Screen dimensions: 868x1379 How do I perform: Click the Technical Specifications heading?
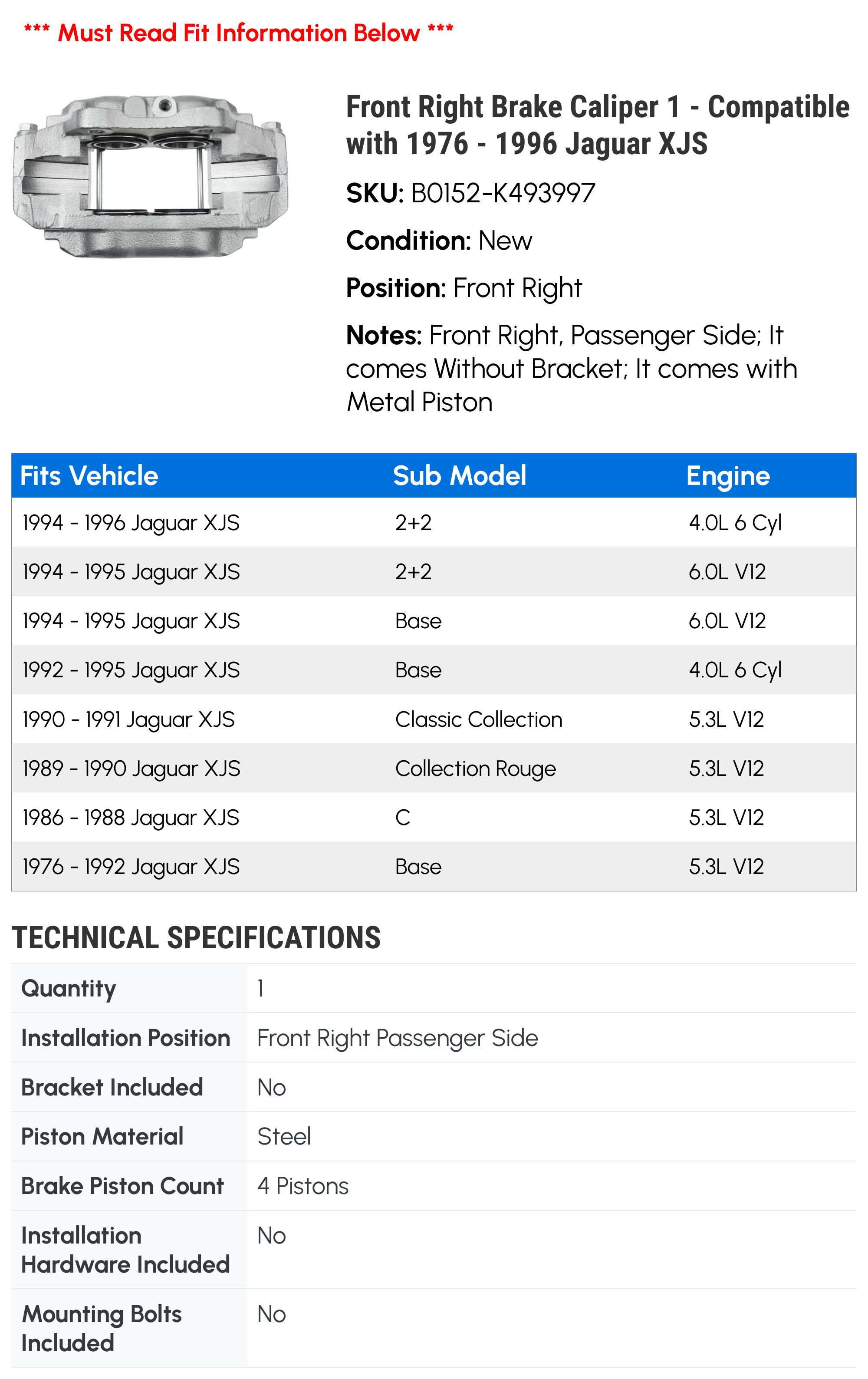(196, 938)
